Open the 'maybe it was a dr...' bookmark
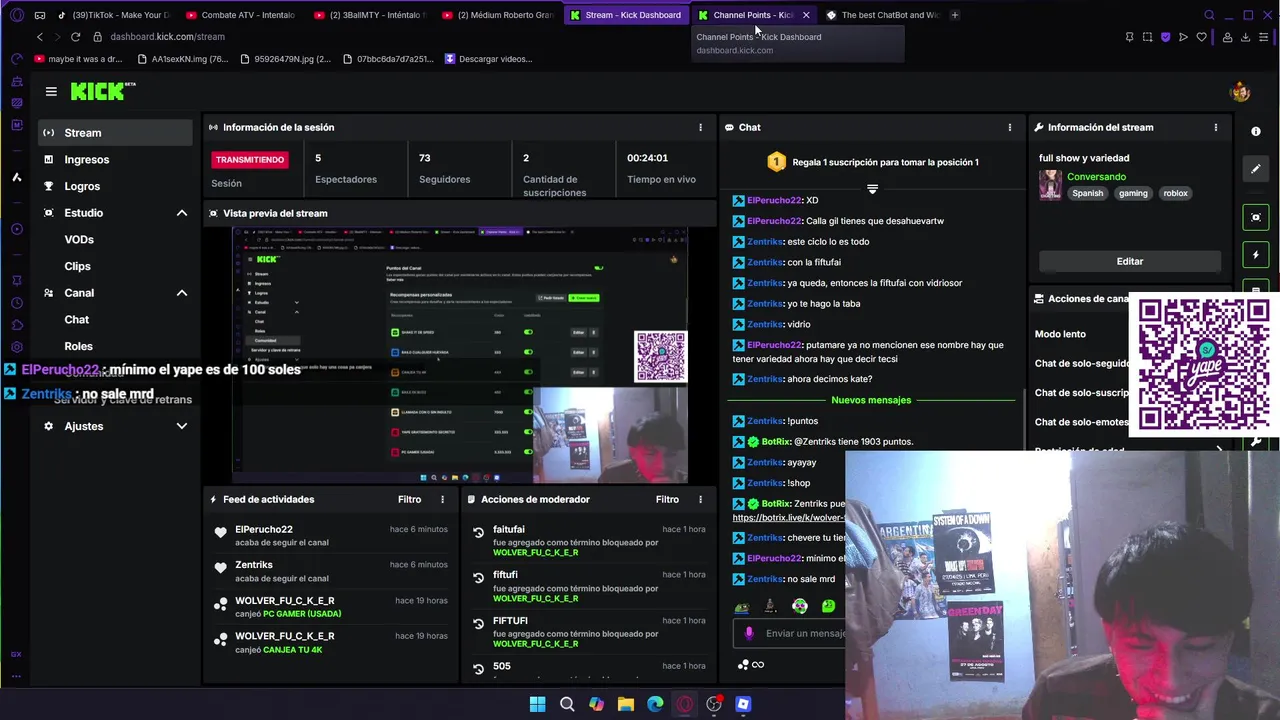Image resolution: width=1280 pixels, height=720 pixels. pyautogui.click(x=77, y=59)
